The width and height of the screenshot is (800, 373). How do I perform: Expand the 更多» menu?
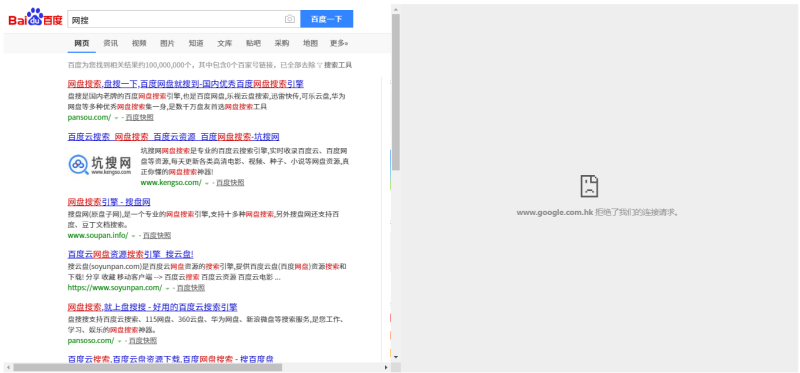pos(339,43)
